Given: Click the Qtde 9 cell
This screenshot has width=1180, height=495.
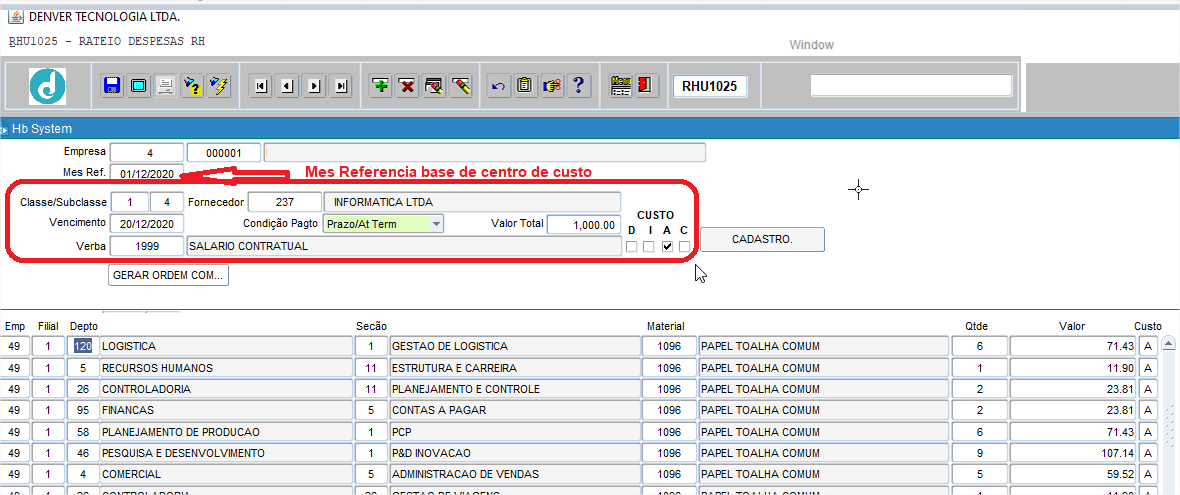Looking at the screenshot, I should (979, 454).
